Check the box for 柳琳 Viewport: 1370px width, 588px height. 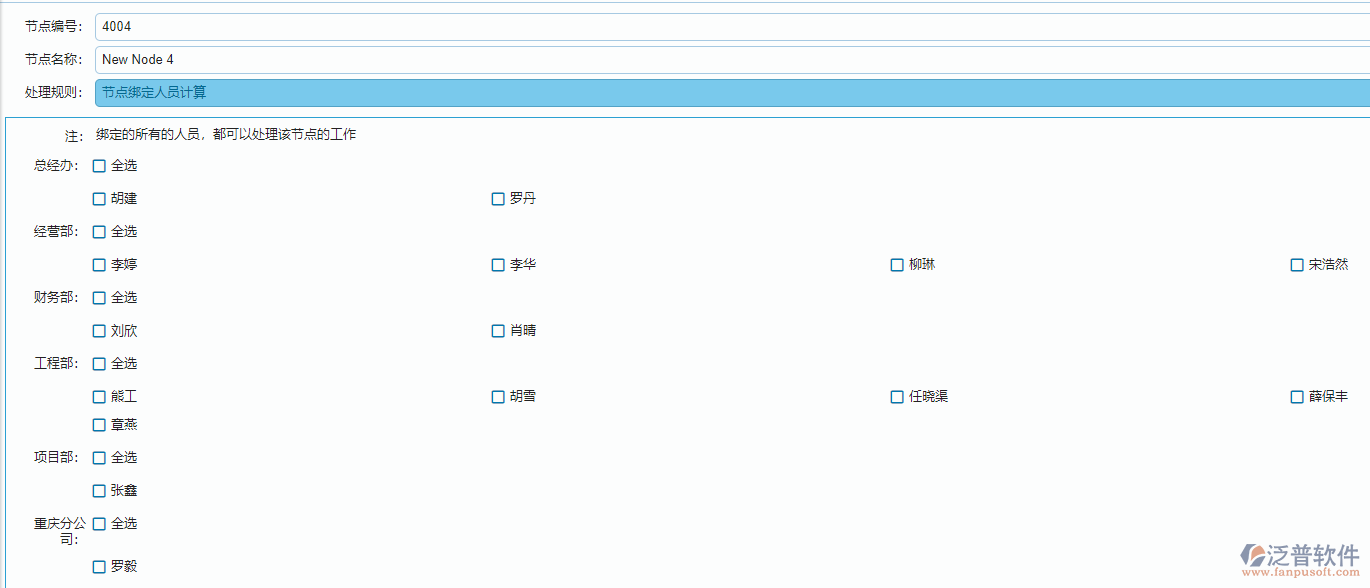[x=897, y=264]
